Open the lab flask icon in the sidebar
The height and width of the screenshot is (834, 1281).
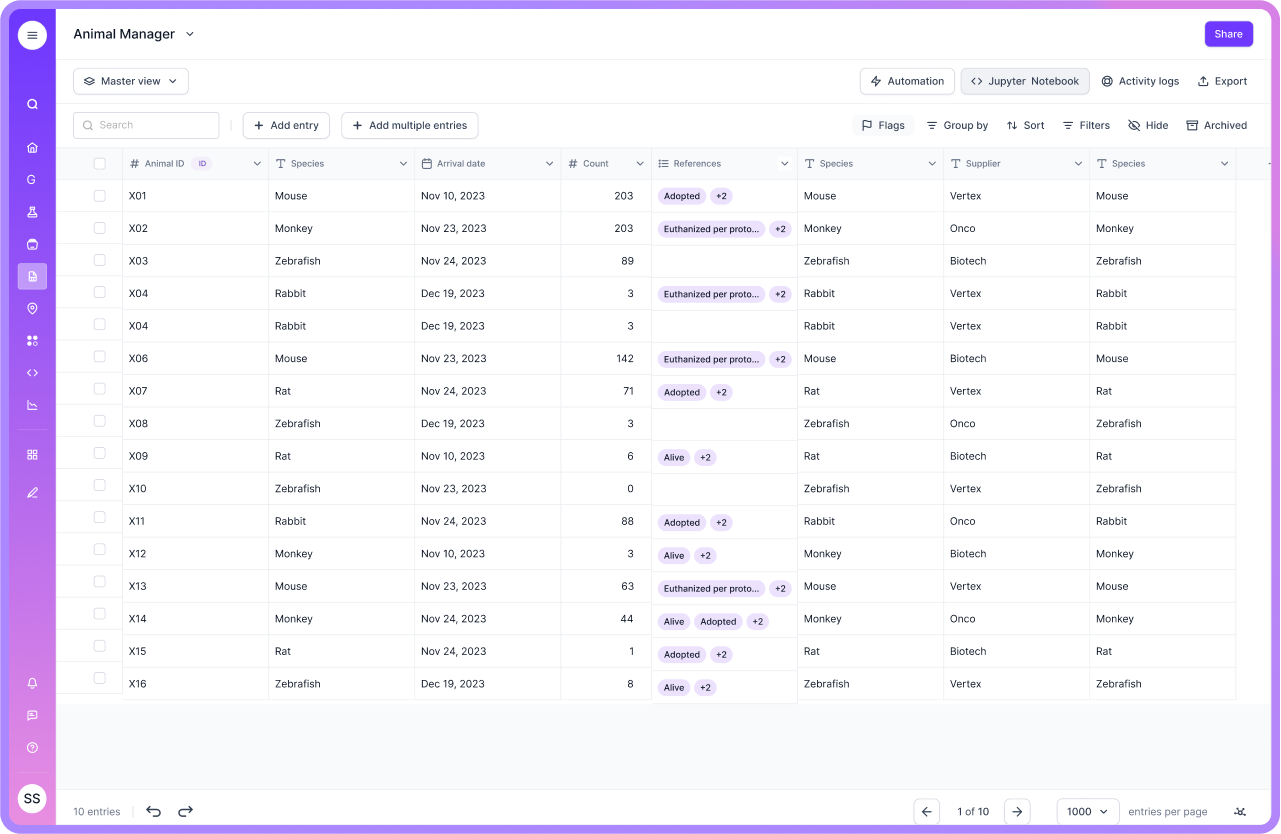coord(32,212)
